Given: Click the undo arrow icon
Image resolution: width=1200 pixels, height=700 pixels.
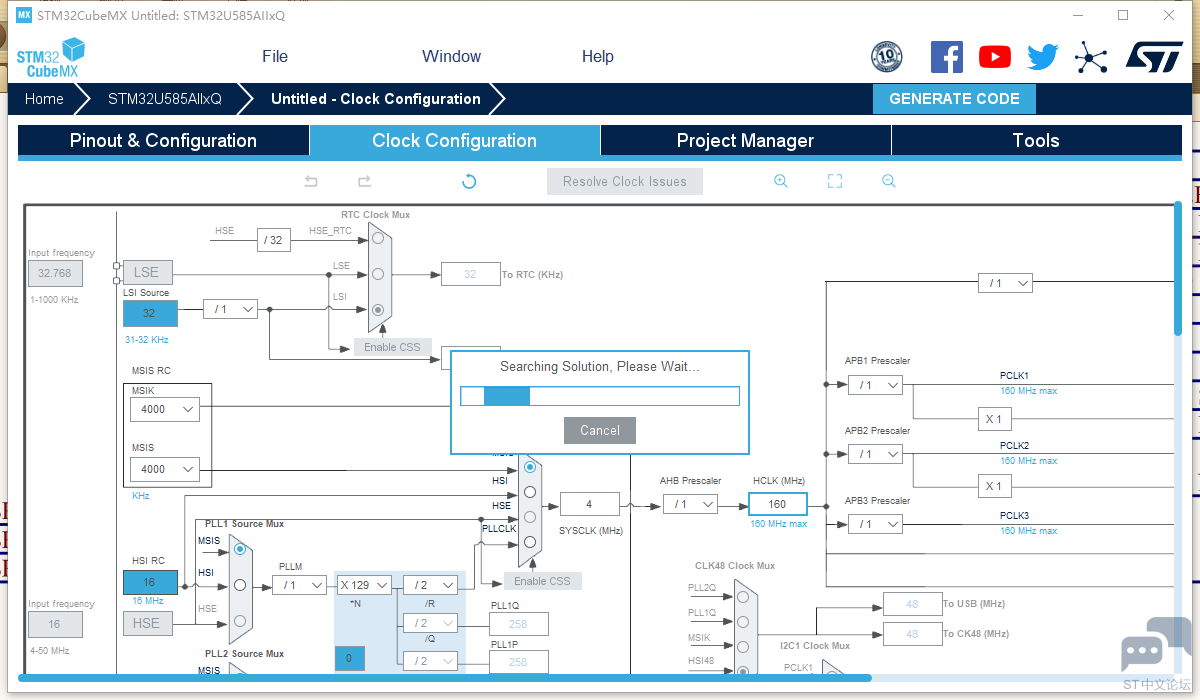Looking at the screenshot, I should click(x=311, y=181).
